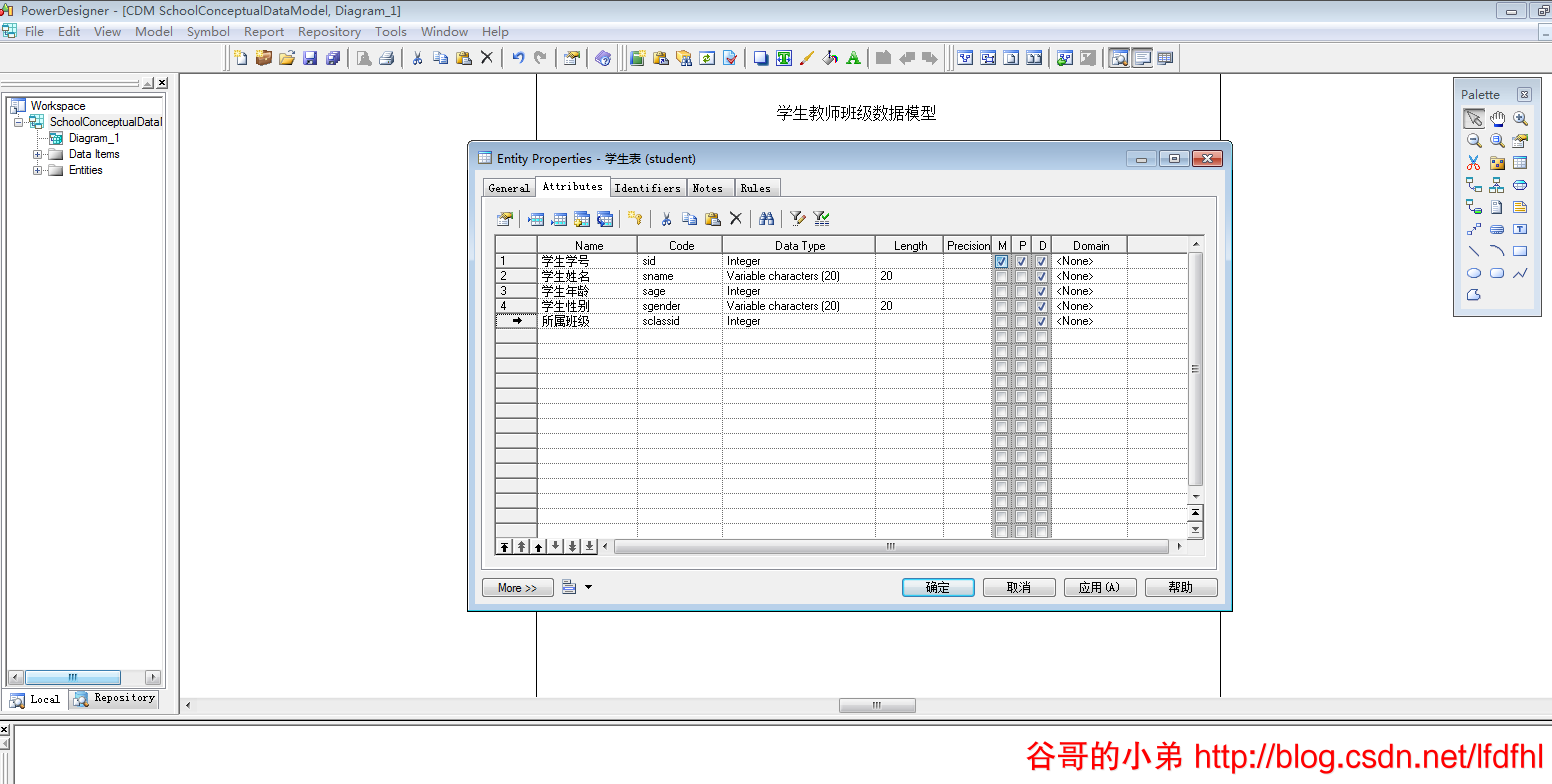Toggle Displayed checkbox for sclassid row

point(1042,321)
